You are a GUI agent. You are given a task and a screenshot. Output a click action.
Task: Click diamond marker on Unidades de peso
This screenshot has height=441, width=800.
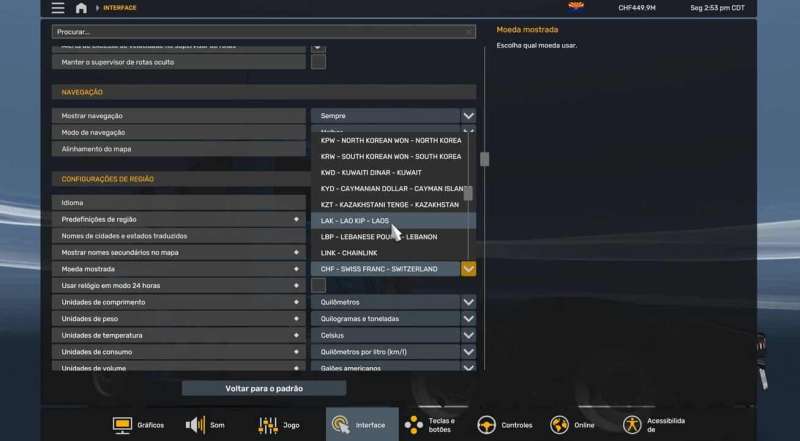pos(296,318)
